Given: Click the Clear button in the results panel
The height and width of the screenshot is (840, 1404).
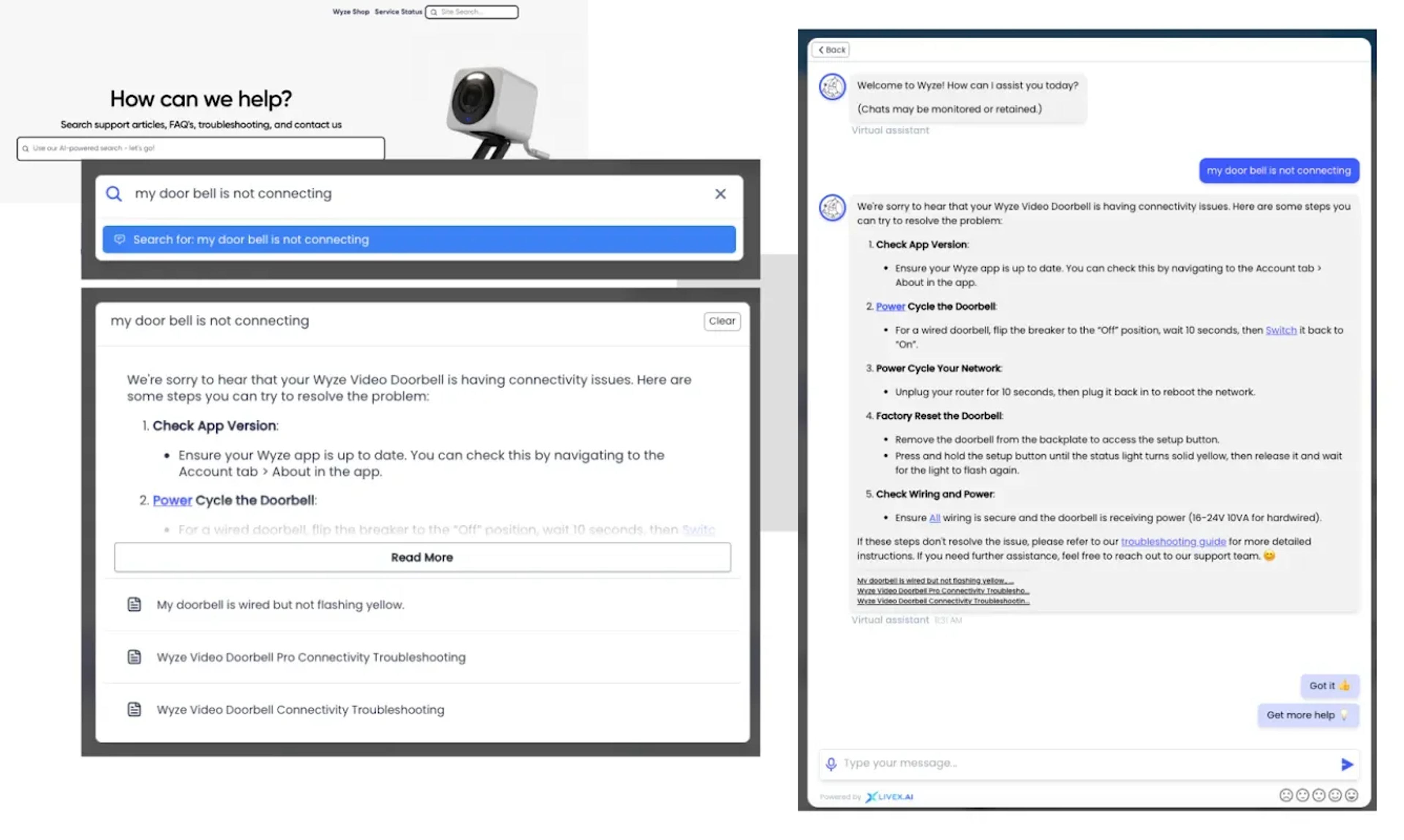Looking at the screenshot, I should click(722, 321).
